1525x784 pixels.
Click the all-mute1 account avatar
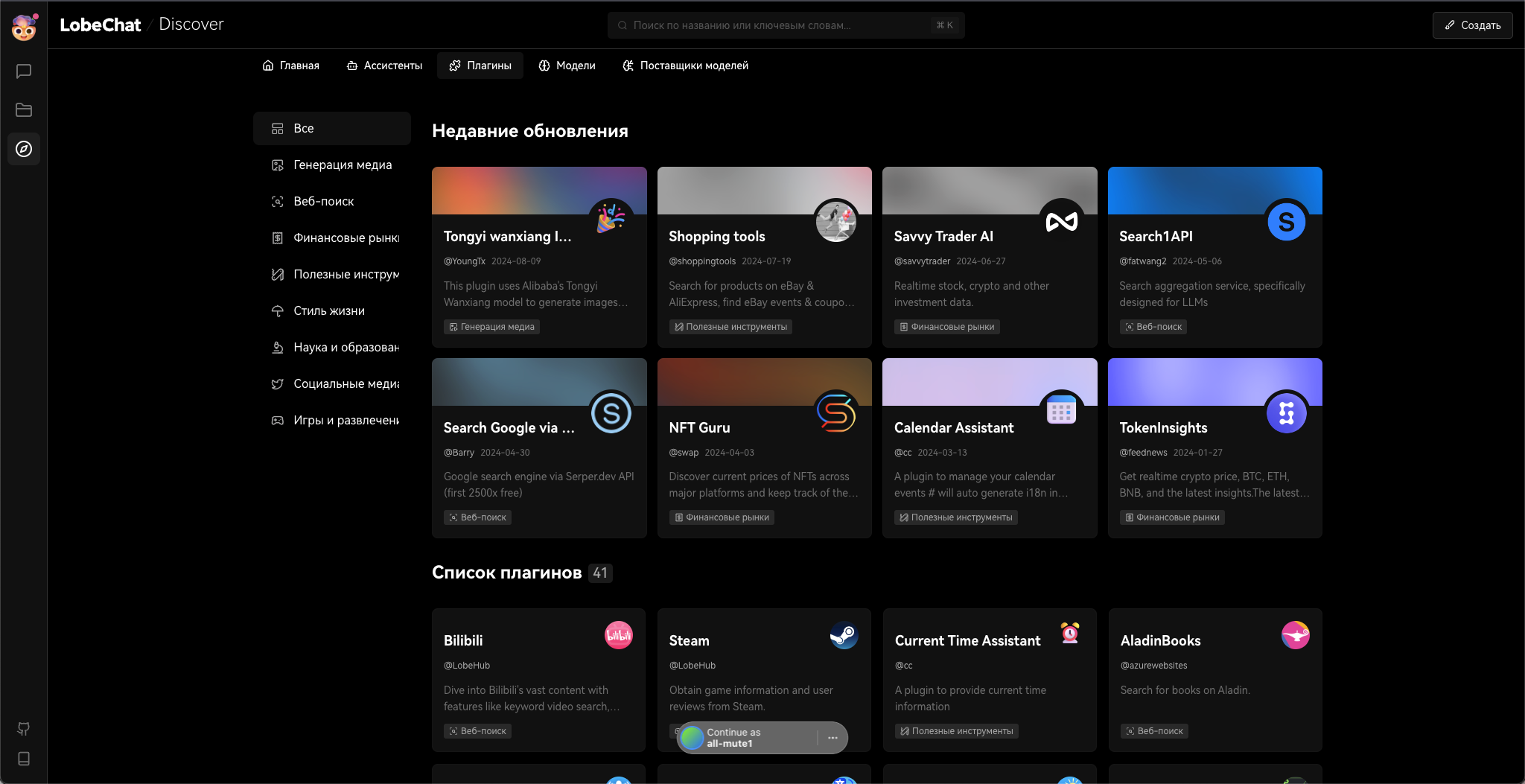pos(693,738)
